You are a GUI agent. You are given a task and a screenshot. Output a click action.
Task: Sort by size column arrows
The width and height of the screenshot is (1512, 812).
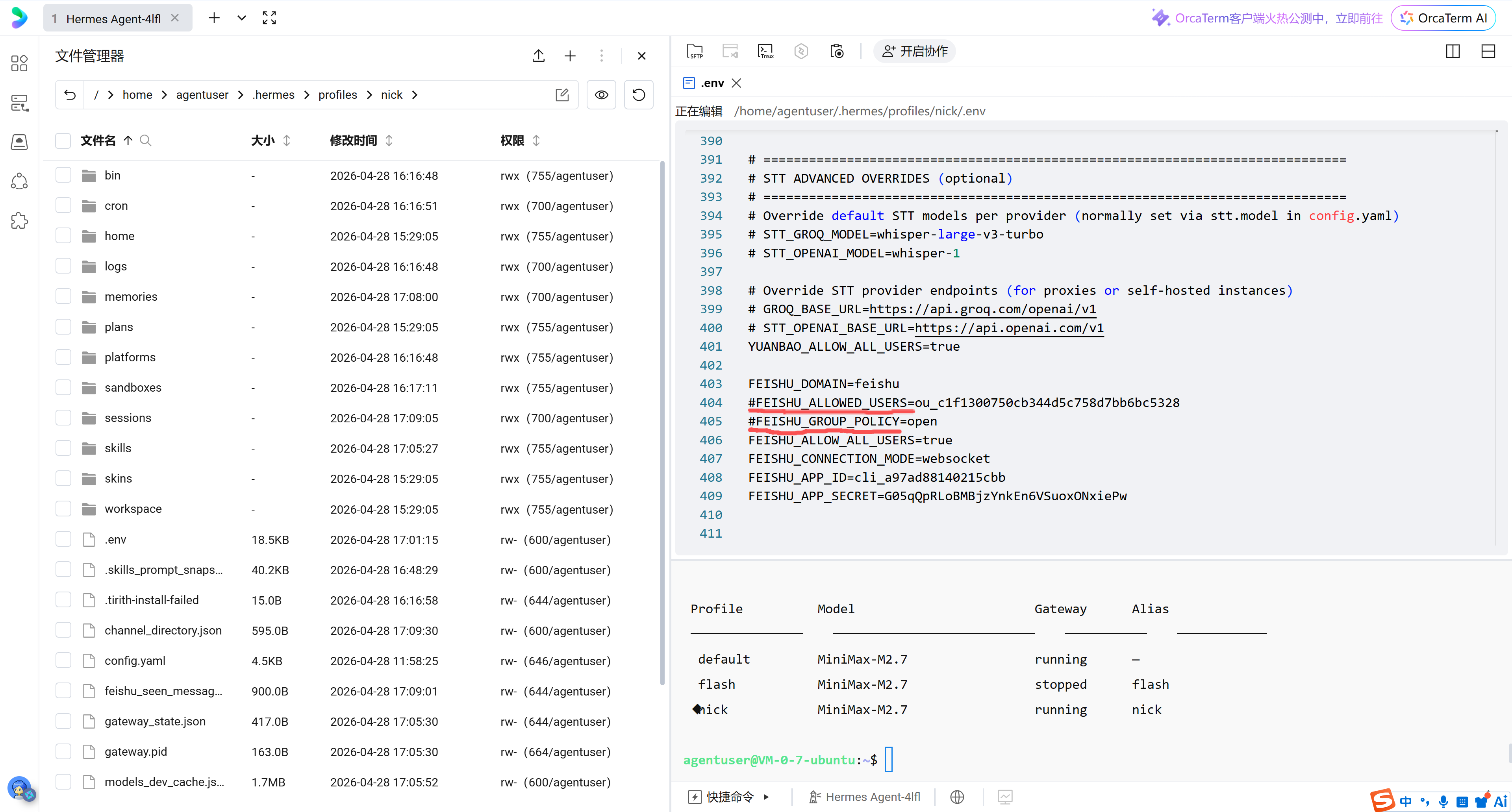click(286, 140)
